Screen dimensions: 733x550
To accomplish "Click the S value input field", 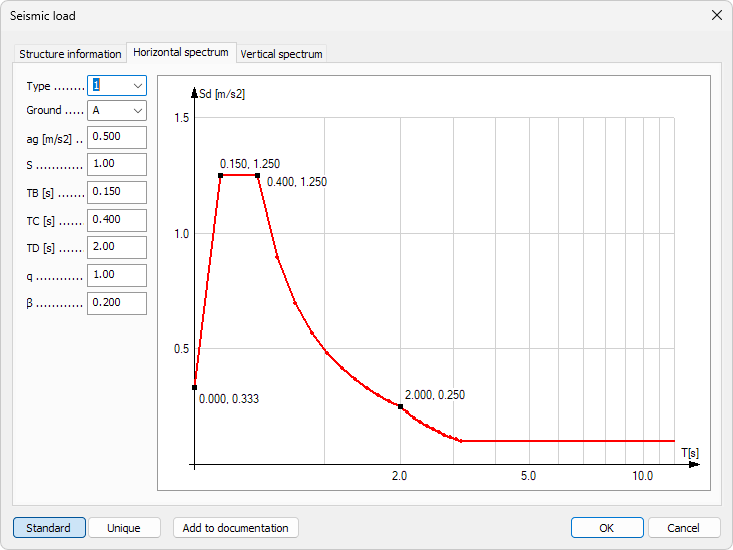I will coord(117,164).
